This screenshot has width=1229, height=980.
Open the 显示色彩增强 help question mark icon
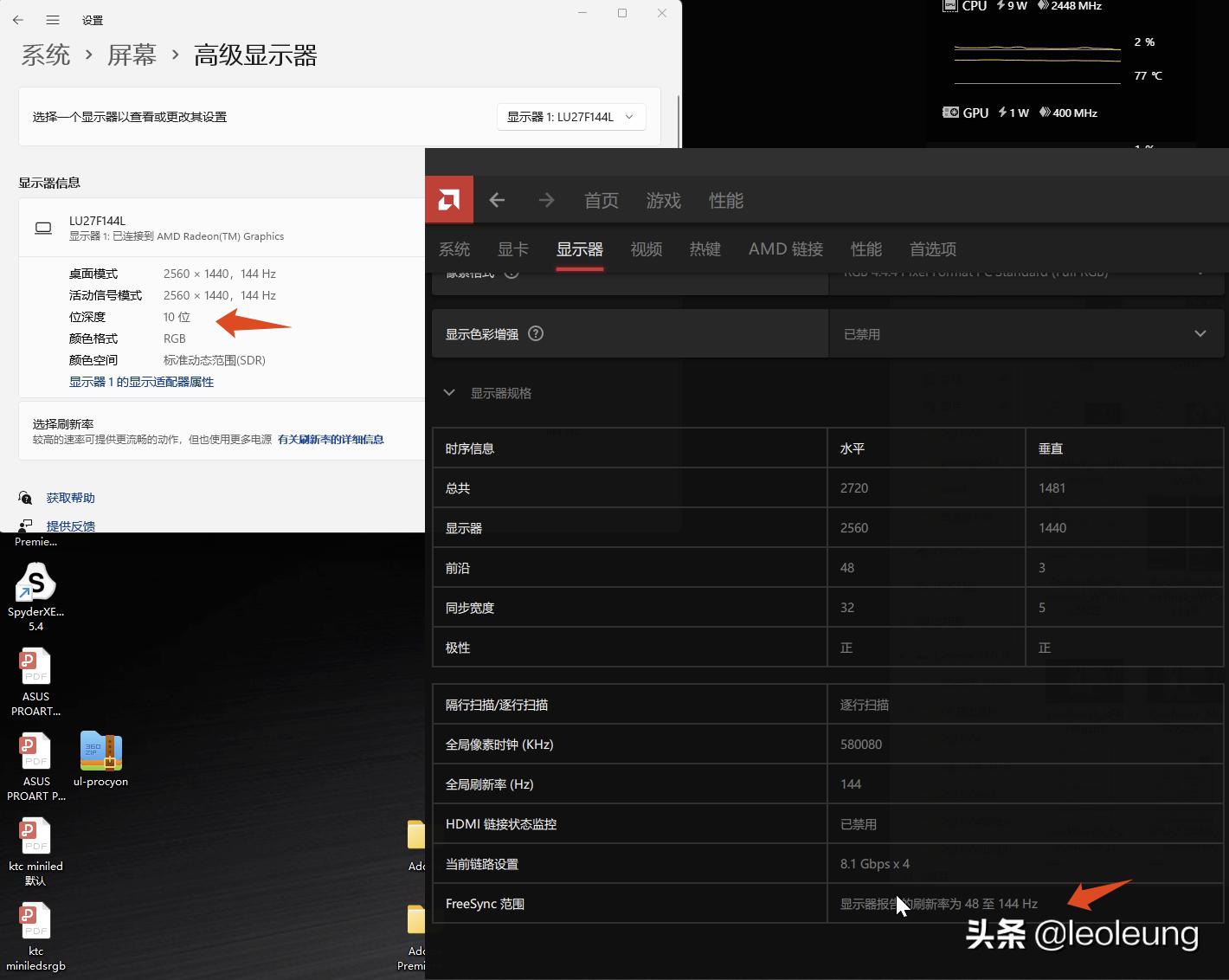535,333
